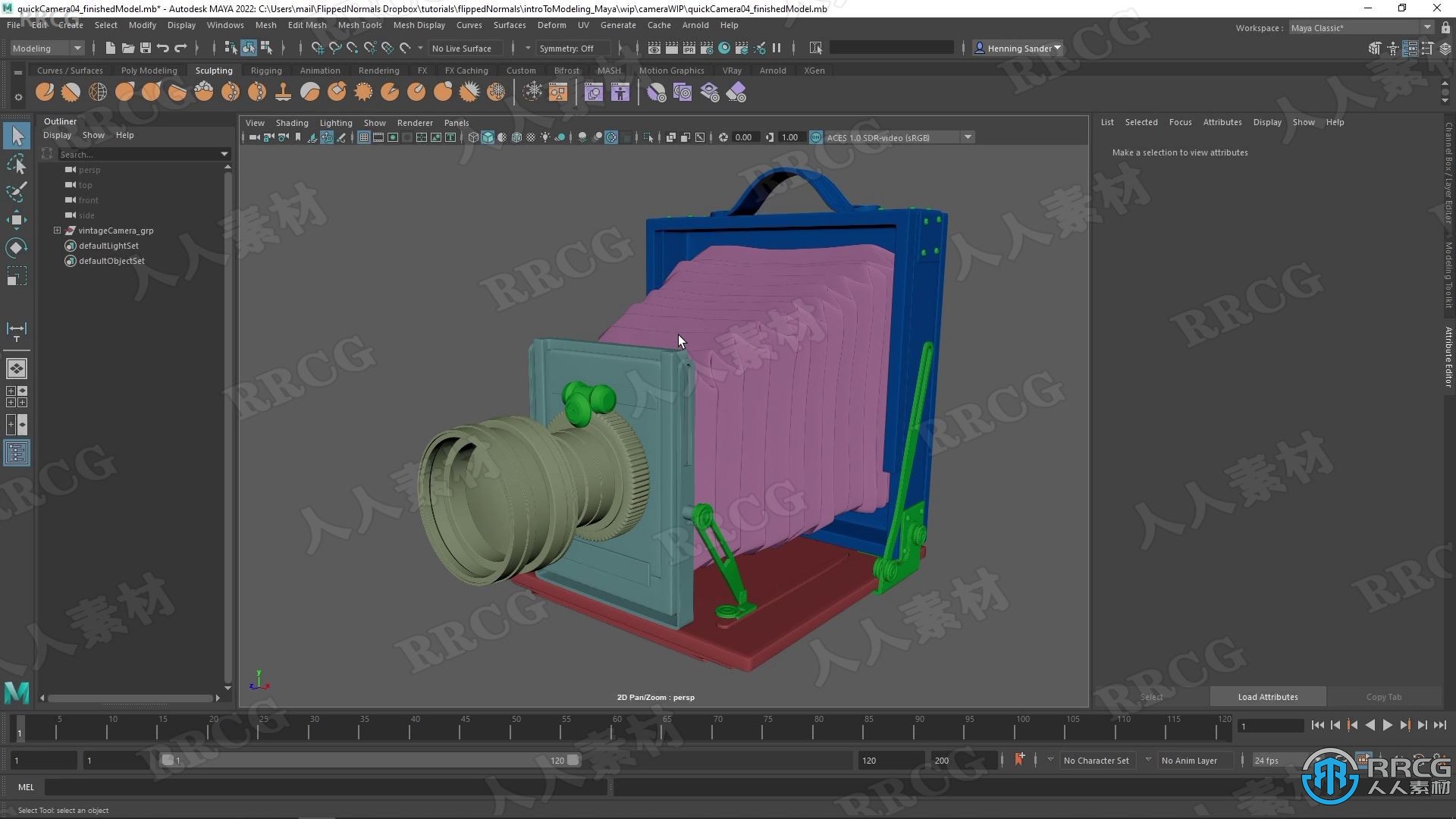1456x819 pixels.
Task: Toggle Symmetry Off setting
Action: click(566, 47)
